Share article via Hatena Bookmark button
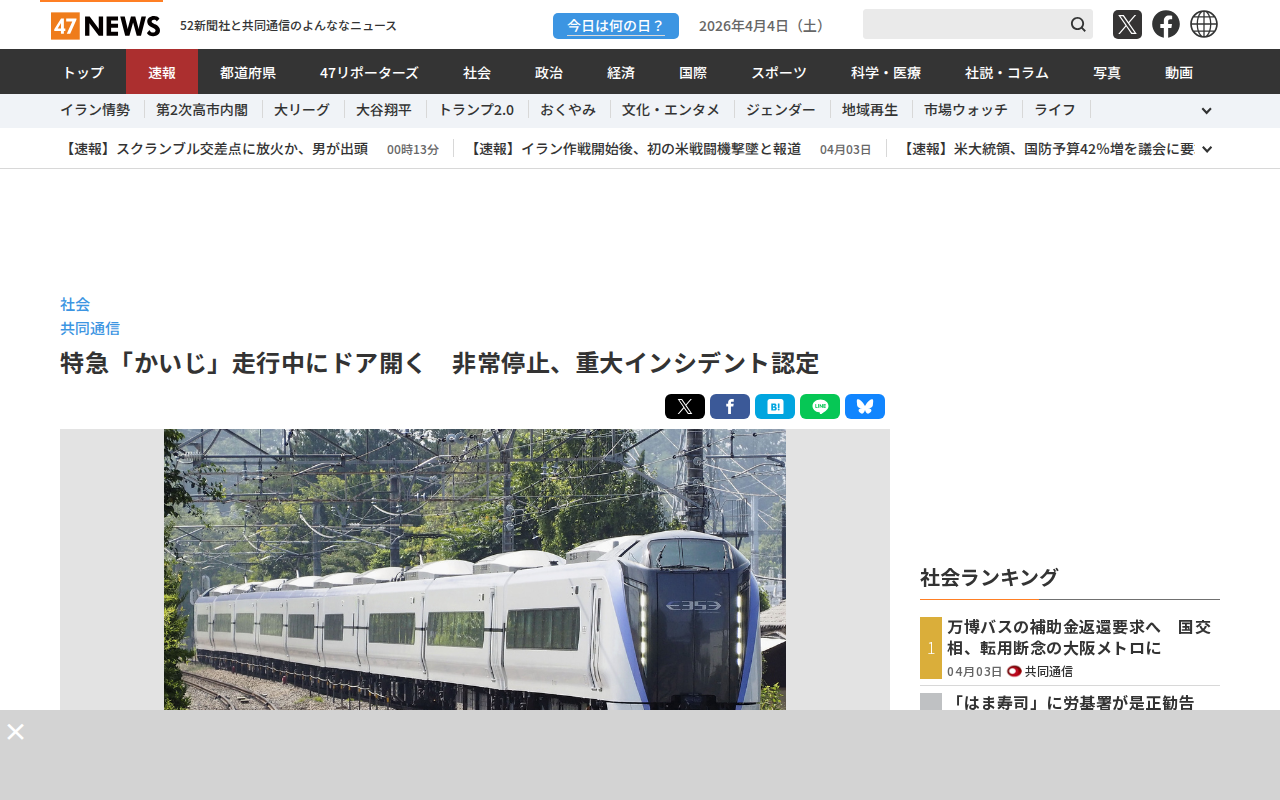Image resolution: width=1280 pixels, height=800 pixels. pos(775,407)
